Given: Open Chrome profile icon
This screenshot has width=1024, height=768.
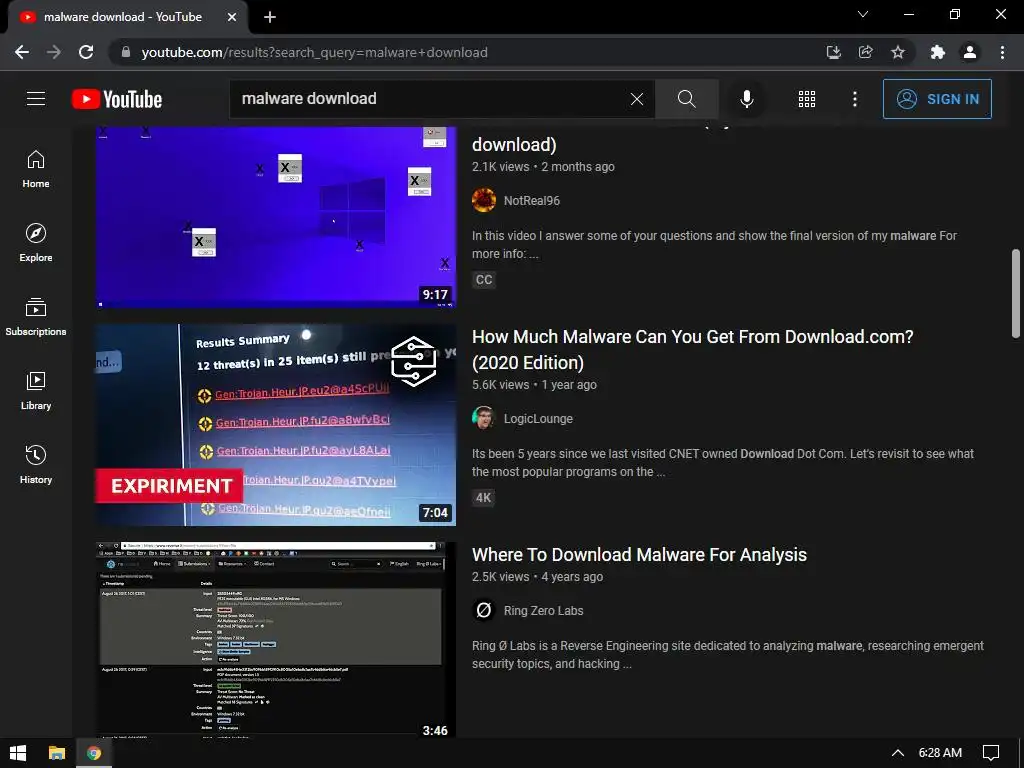Looking at the screenshot, I should click(x=970, y=52).
